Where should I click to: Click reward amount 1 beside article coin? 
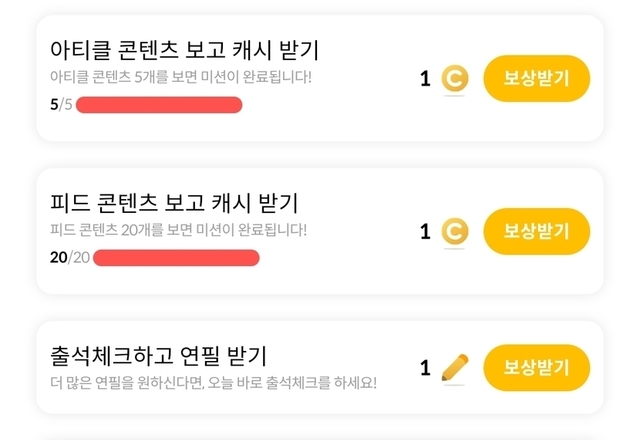click(425, 78)
